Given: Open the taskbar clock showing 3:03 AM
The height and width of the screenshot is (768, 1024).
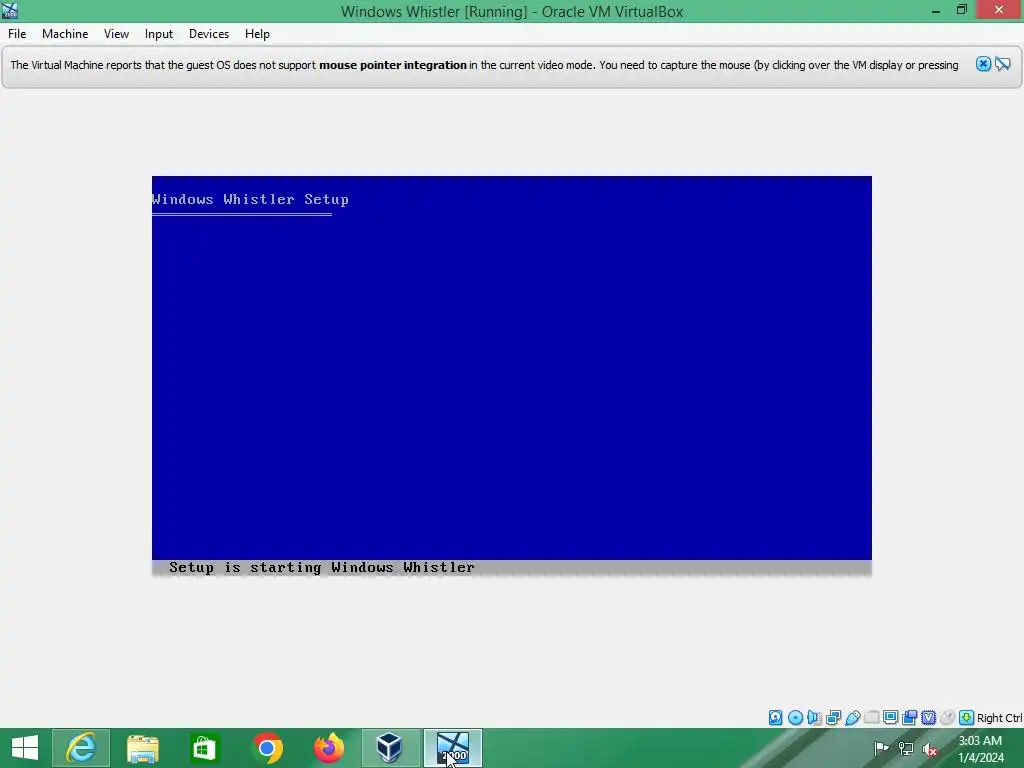Looking at the screenshot, I should click(x=980, y=749).
